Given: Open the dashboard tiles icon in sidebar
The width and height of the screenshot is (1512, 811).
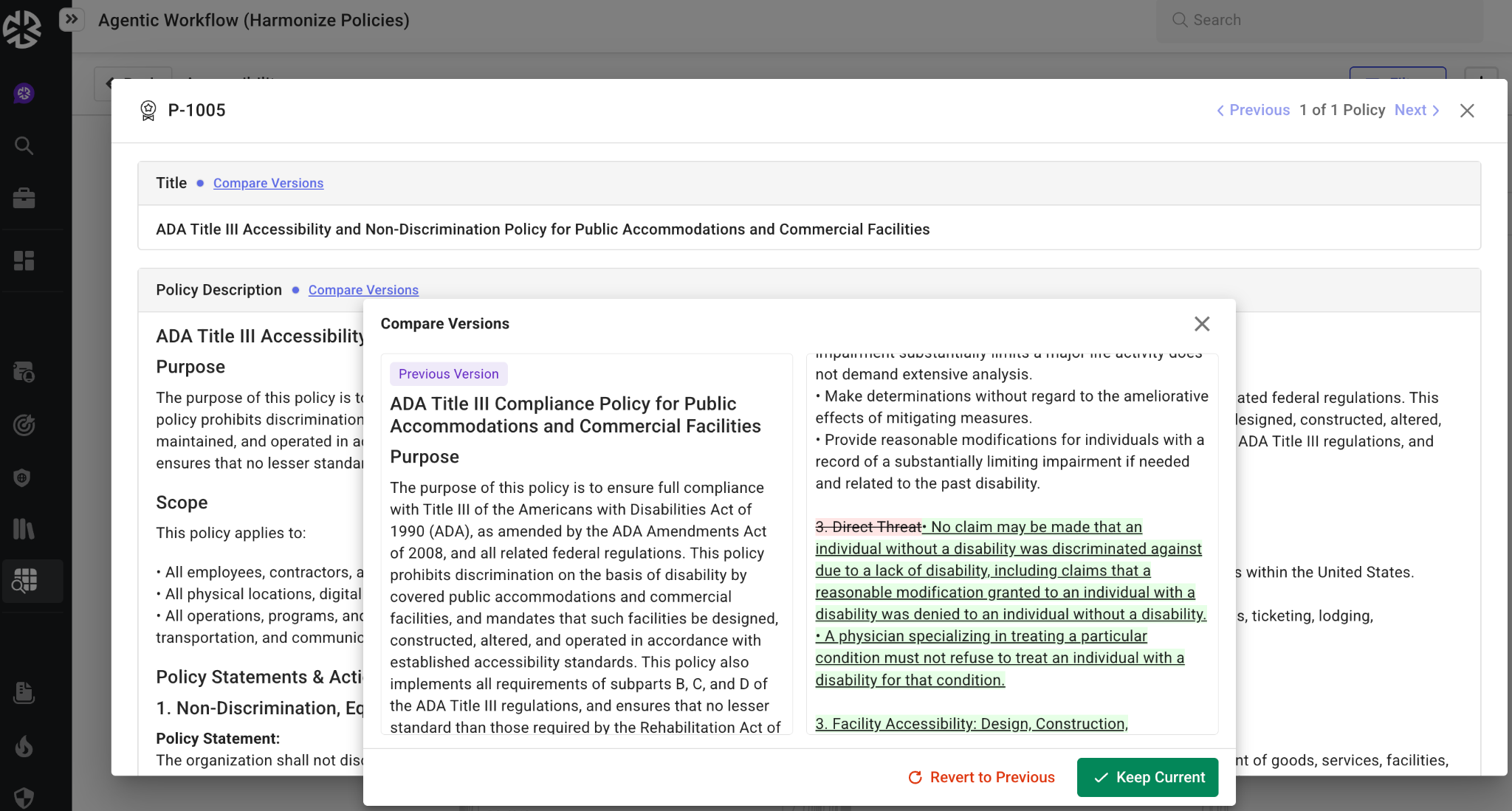Looking at the screenshot, I should click(x=24, y=260).
